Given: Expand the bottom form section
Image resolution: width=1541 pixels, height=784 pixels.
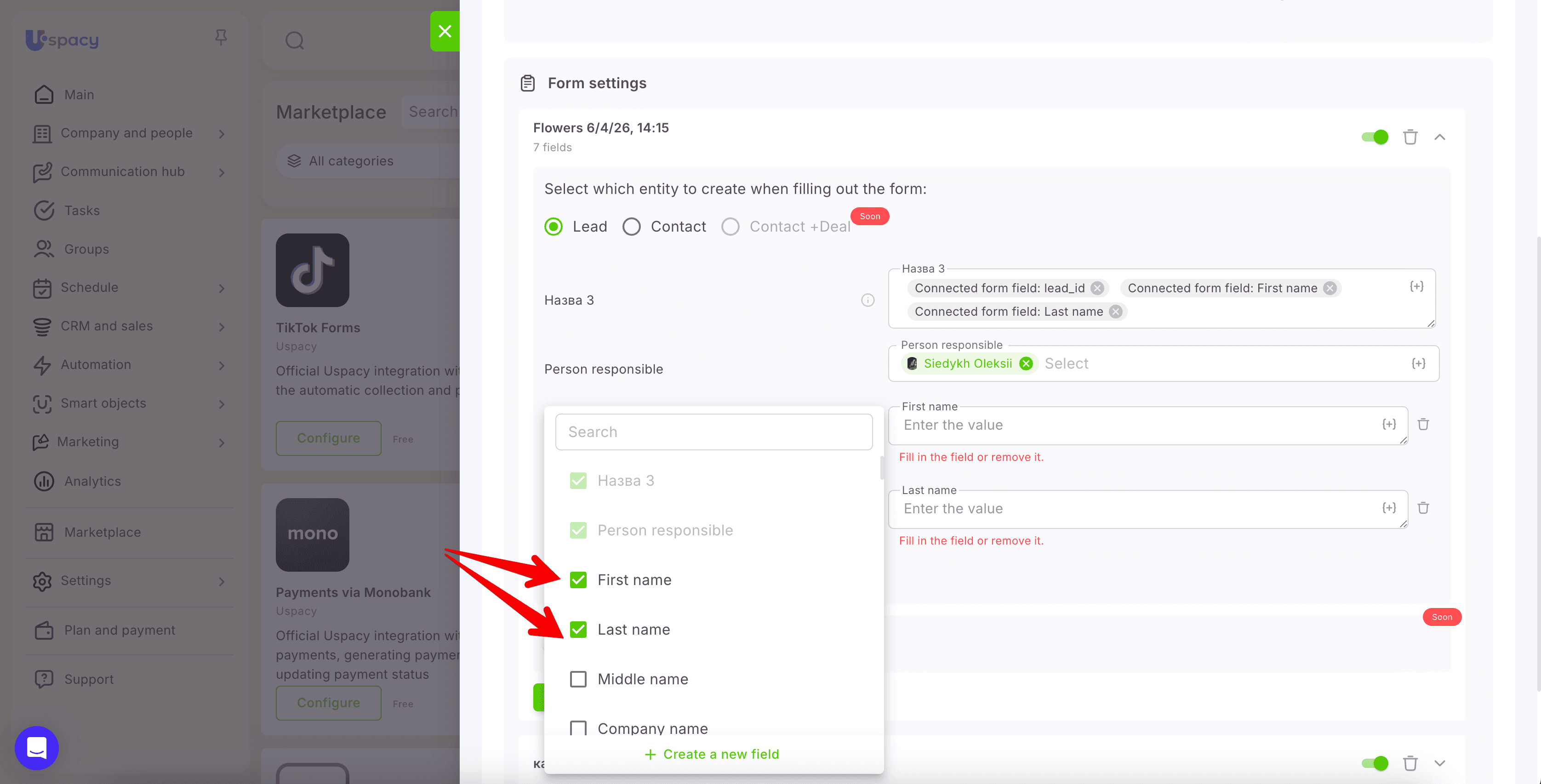Looking at the screenshot, I should coord(1439,763).
